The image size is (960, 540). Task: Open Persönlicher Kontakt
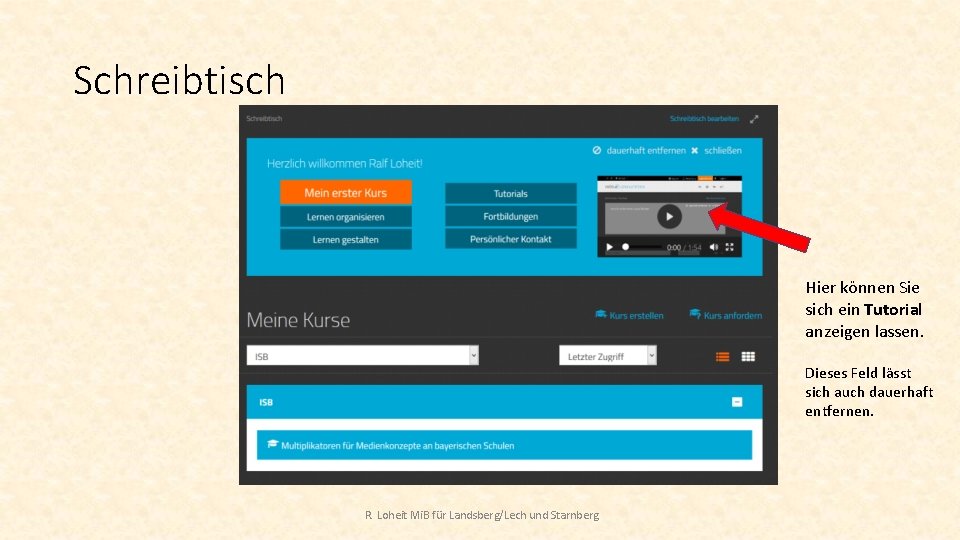511,239
